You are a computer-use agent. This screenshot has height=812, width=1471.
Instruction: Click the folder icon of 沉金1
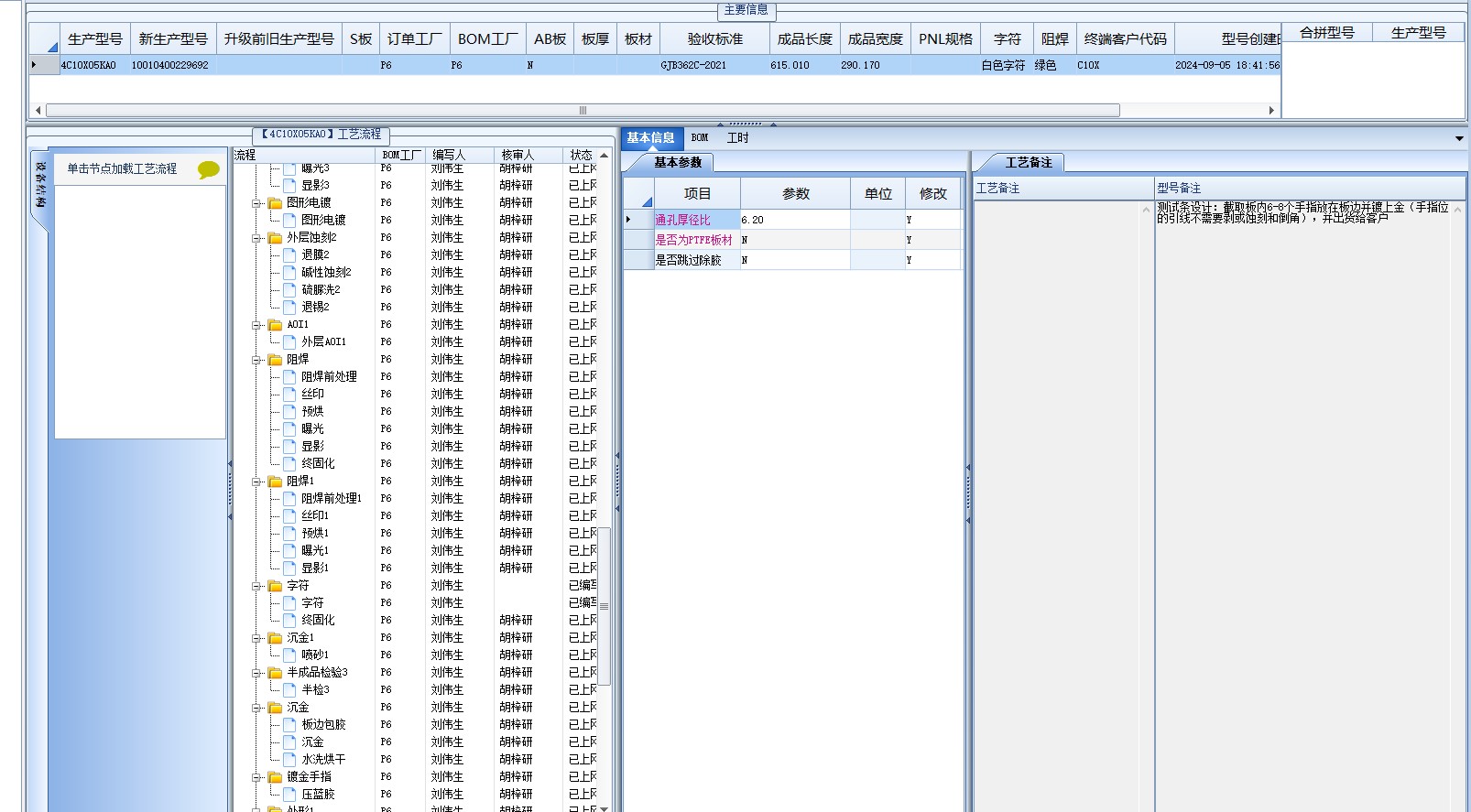coord(275,638)
